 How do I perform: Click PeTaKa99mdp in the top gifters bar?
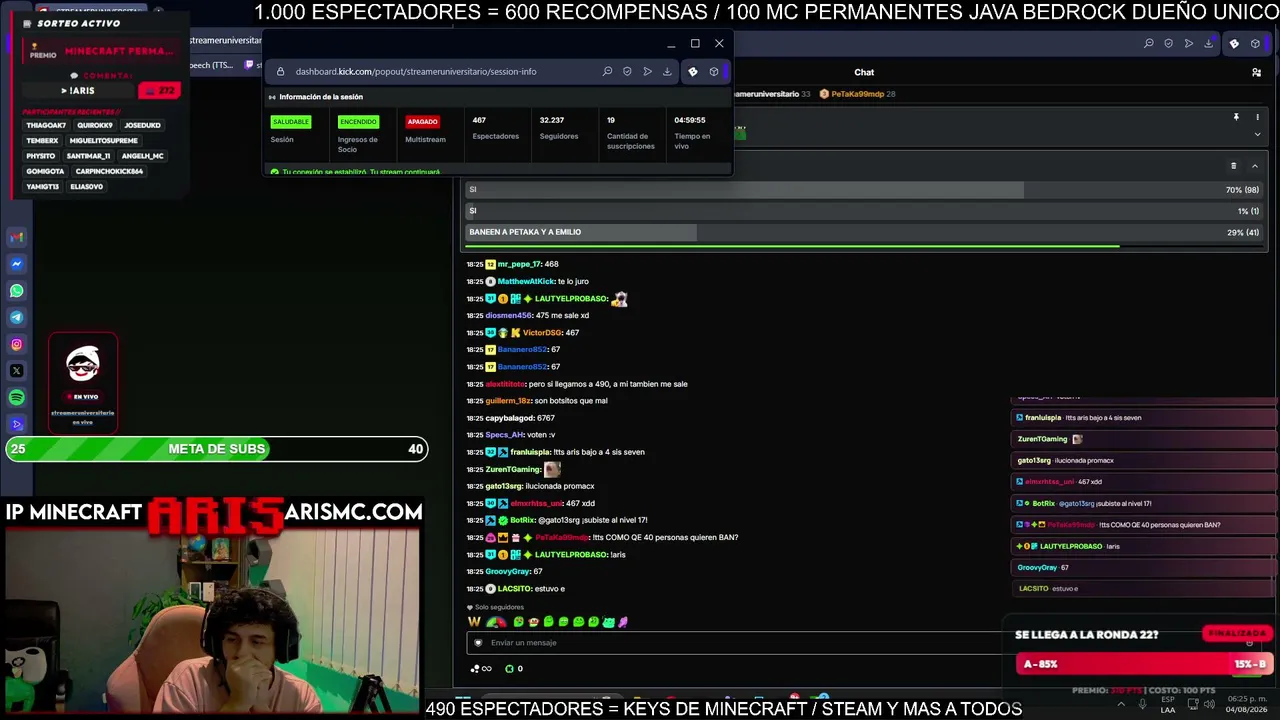pos(859,94)
